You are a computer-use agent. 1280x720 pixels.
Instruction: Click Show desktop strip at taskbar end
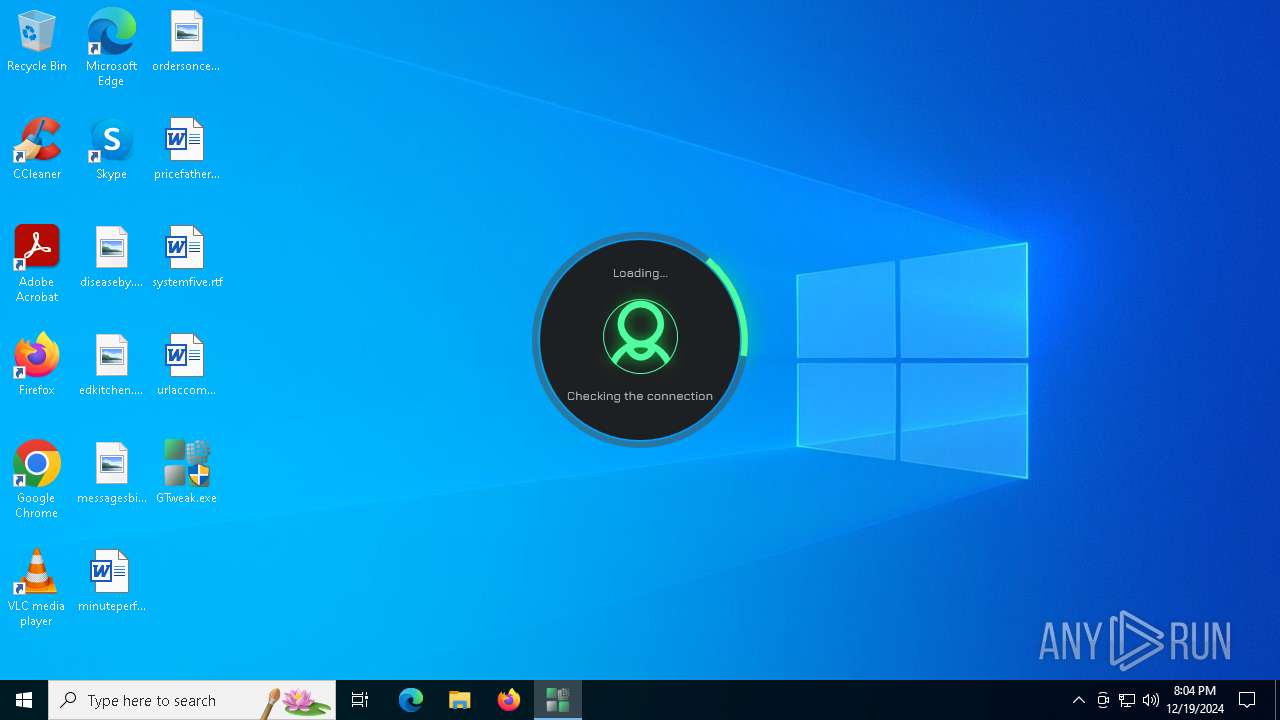[x=1277, y=700]
